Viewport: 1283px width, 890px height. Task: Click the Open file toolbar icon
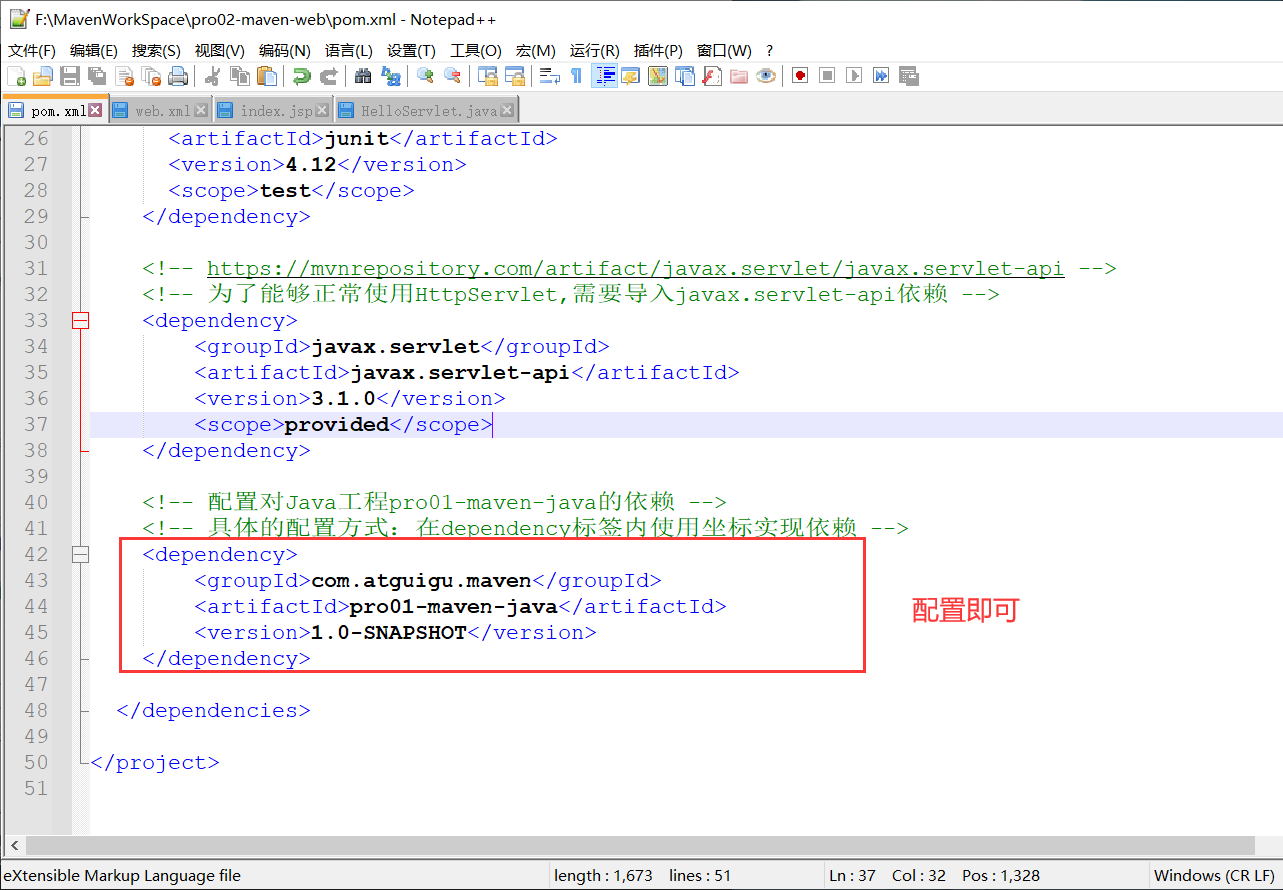[x=43, y=76]
